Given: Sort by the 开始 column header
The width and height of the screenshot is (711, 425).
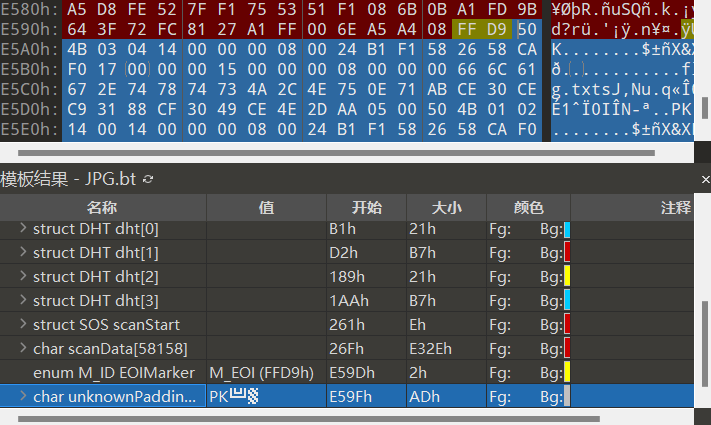Looking at the screenshot, I should tap(366, 208).
